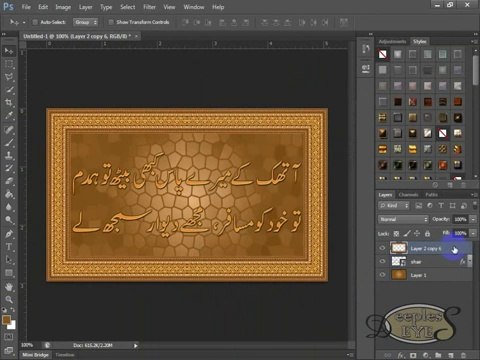480x360 pixels.
Task: Hide the Layer 2 copy 6 layer
Action: 382,248
